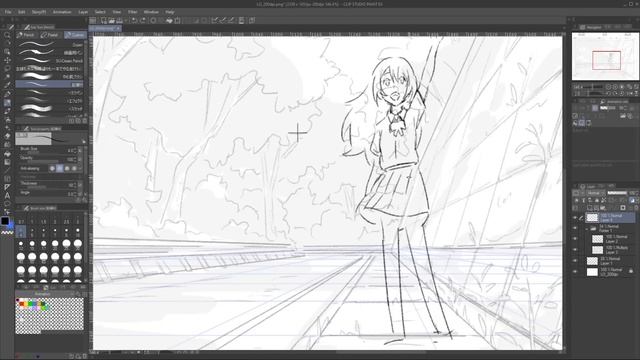
Task: Open the Window menu
Action: pyautogui.click(x=151, y=12)
